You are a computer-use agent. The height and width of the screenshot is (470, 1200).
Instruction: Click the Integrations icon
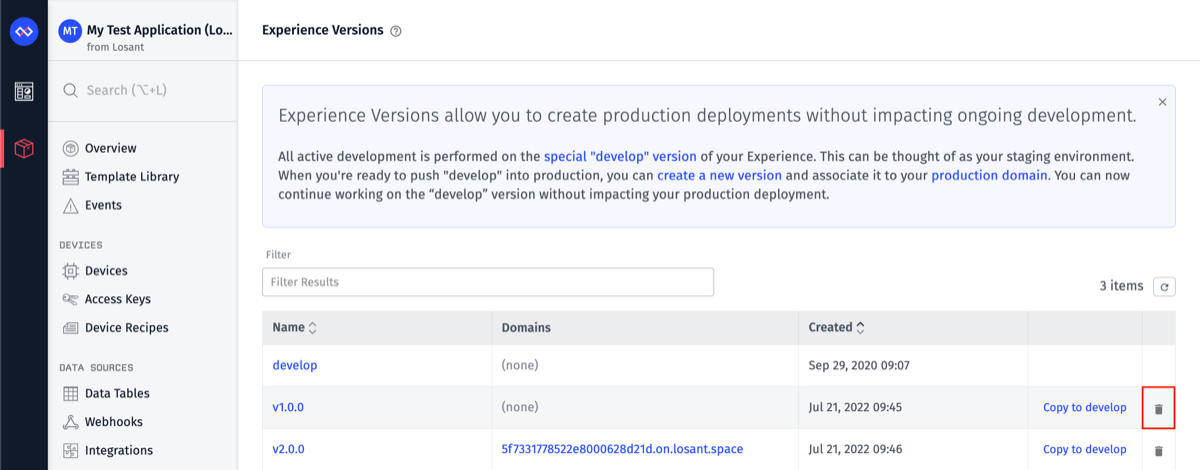pos(71,450)
